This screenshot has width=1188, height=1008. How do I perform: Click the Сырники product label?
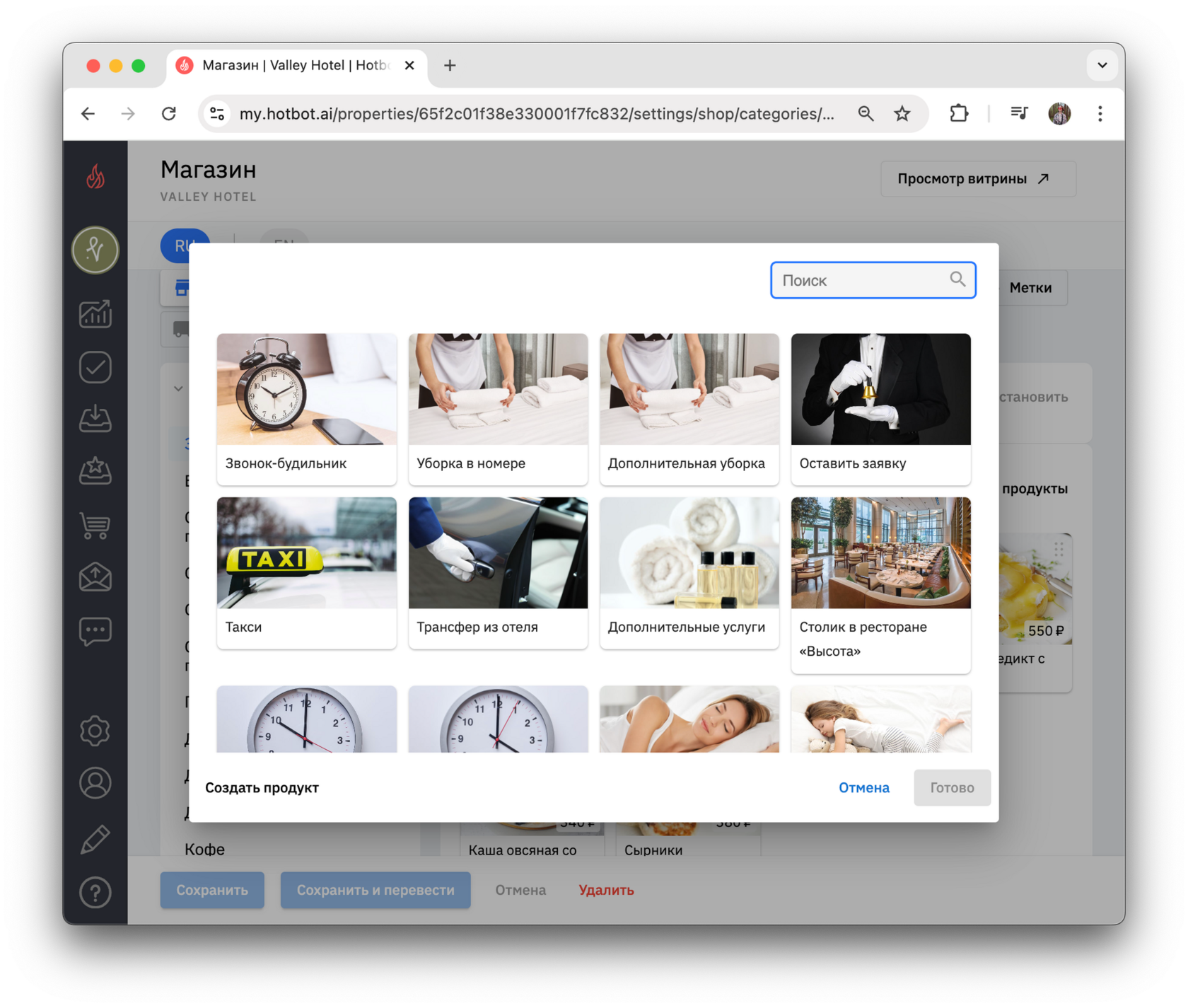[653, 850]
